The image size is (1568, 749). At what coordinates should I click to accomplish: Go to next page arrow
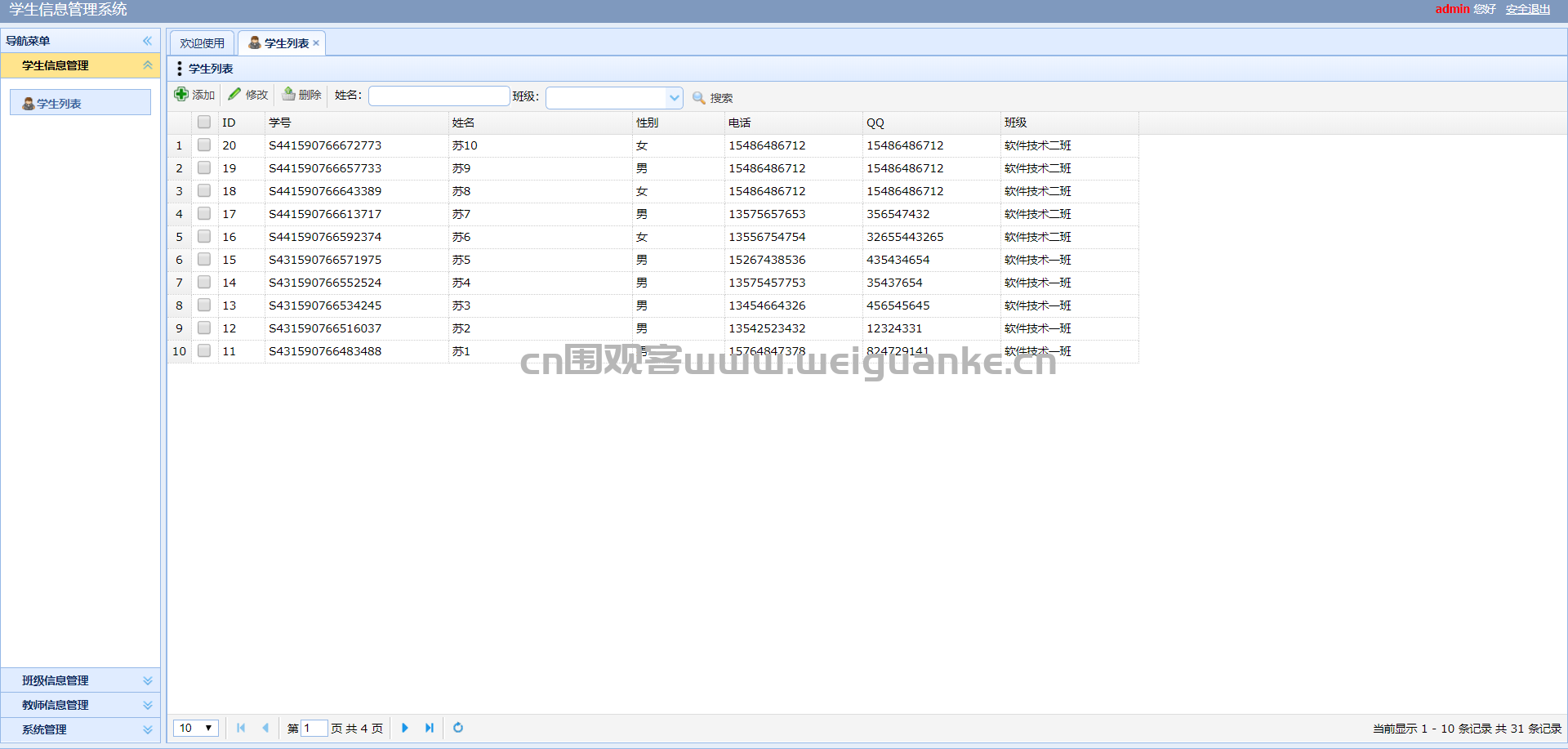(405, 728)
